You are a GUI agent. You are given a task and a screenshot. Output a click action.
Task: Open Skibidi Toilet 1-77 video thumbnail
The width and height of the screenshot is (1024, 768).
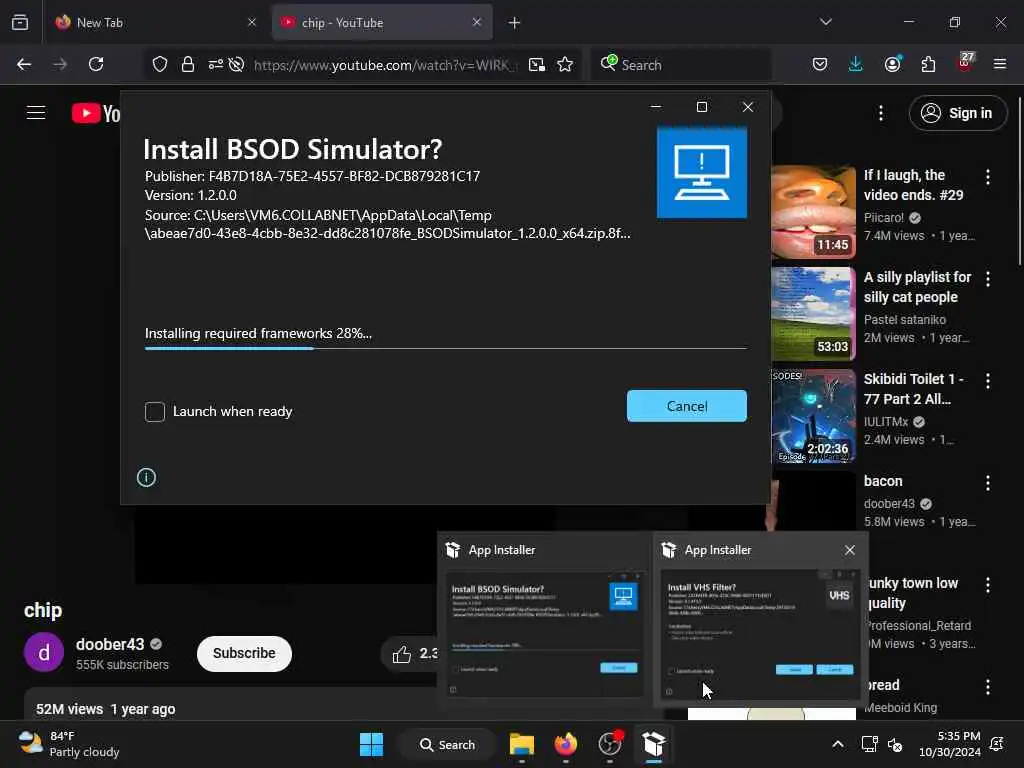(814, 416)
